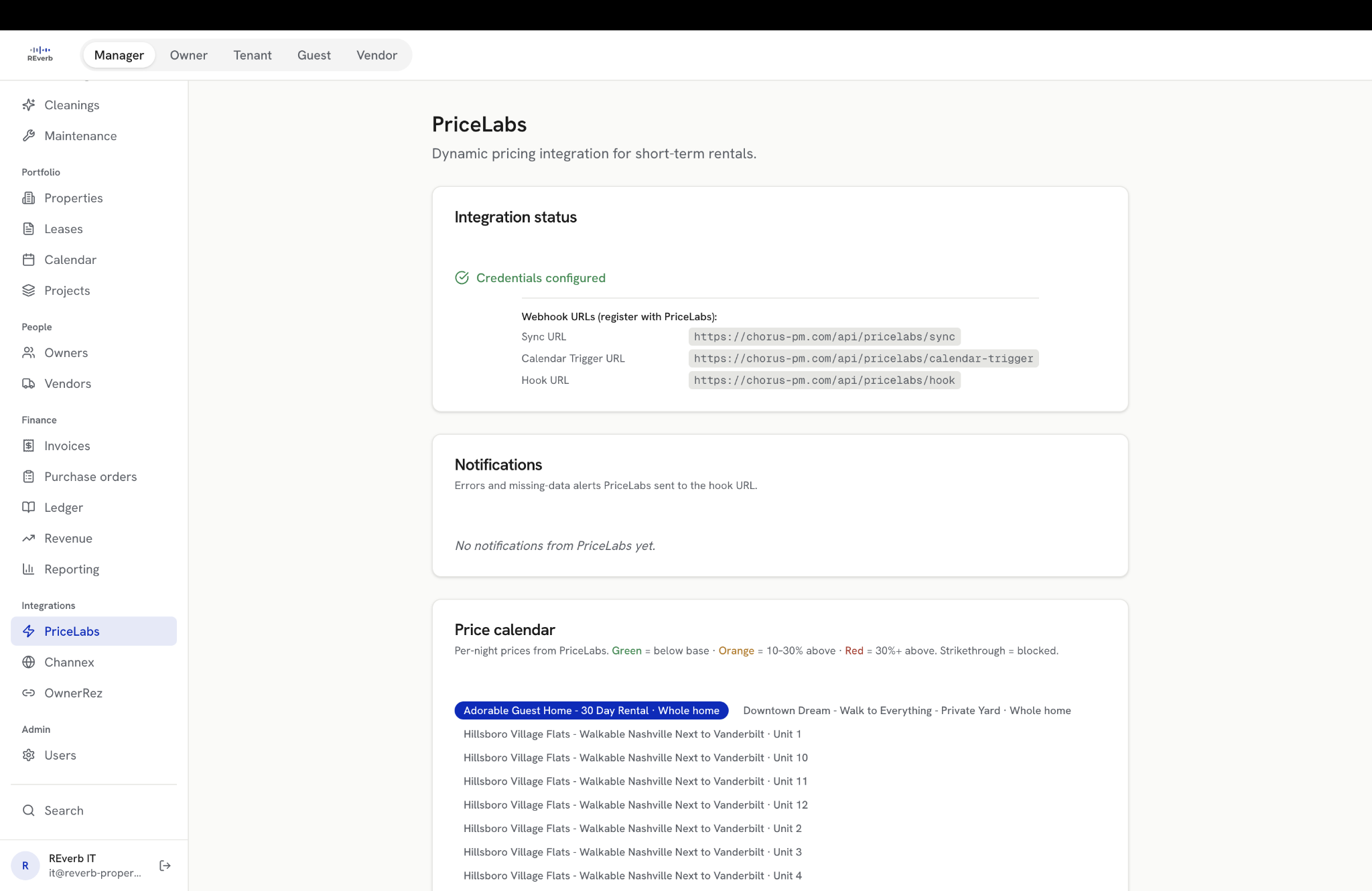1372x891 pixels.
Task: Switch to the Tenant role tab
Action: [253, 55]
